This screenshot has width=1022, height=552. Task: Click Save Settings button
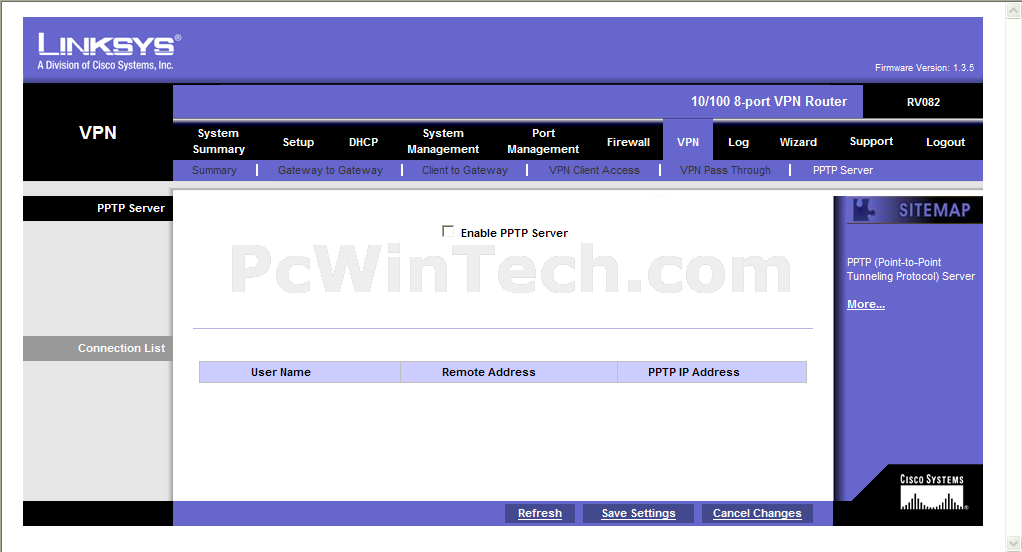click(638, 514)
